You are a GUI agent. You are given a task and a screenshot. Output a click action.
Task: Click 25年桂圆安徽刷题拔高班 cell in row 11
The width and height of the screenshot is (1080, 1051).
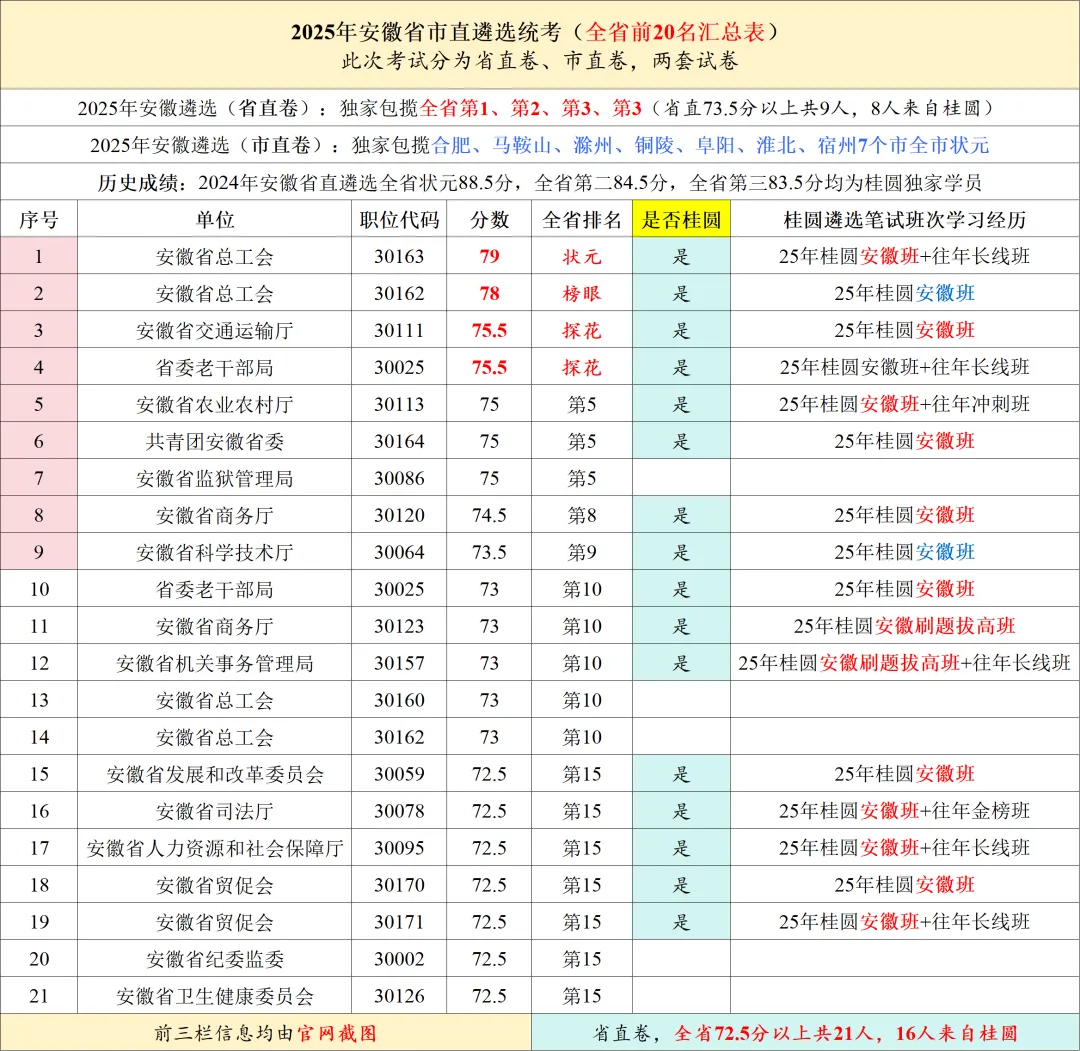[x=904, y=626]
